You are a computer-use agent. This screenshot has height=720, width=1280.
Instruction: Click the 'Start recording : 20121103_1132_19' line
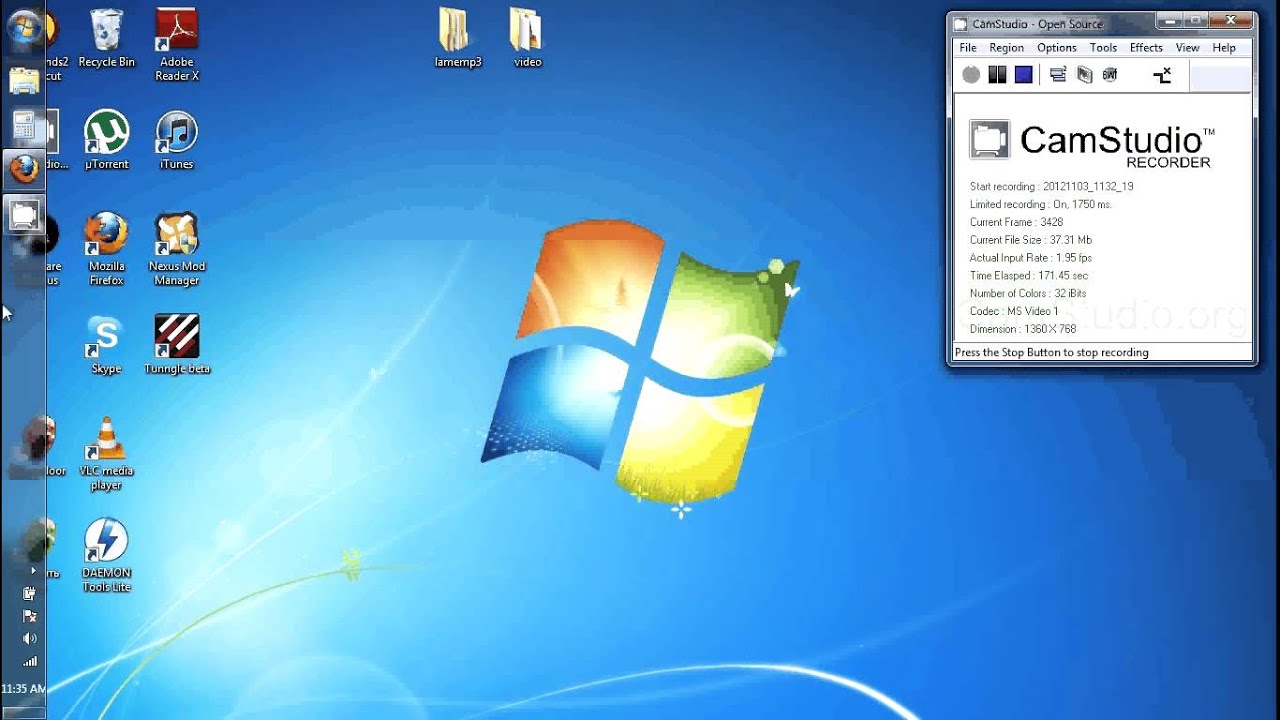click(x=1051, y=187)
